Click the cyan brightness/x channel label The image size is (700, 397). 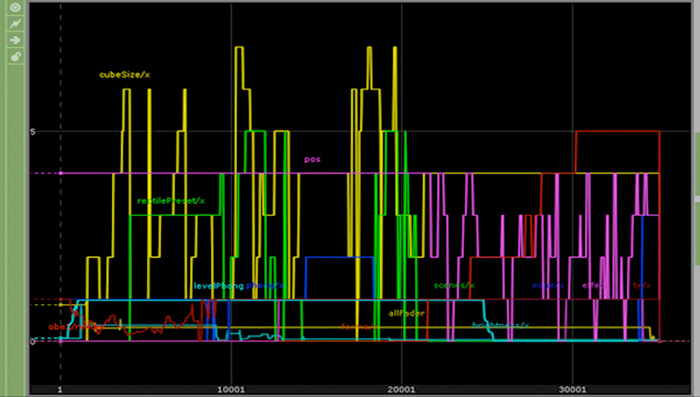click(x=500, y=326)
